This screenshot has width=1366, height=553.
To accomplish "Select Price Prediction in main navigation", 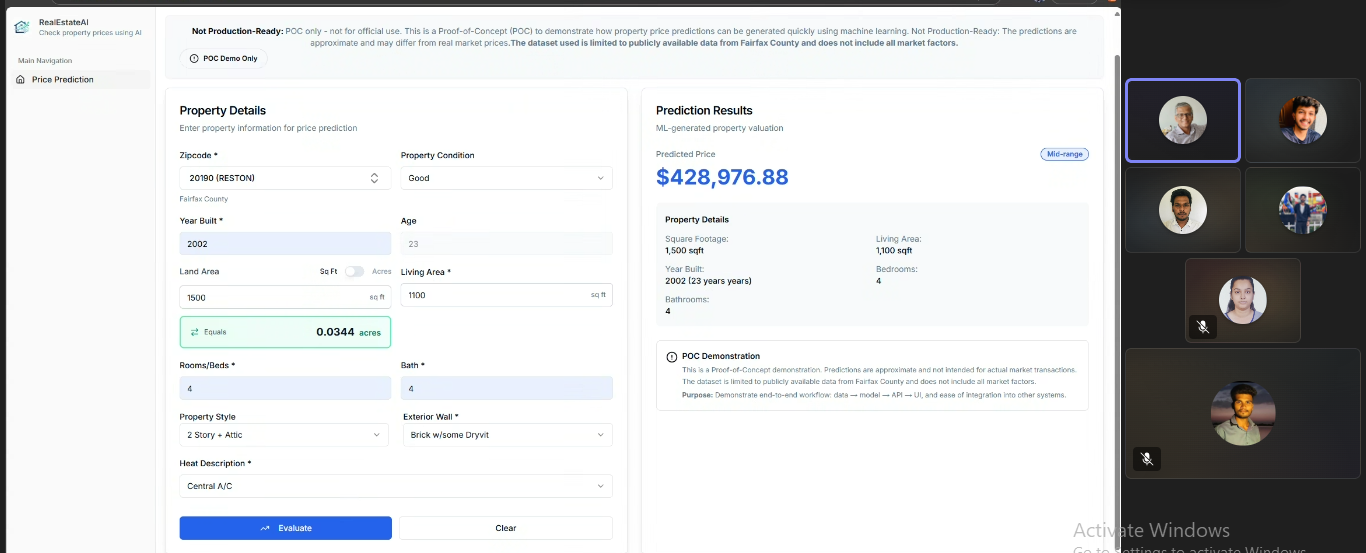I will tap(62, 80).
